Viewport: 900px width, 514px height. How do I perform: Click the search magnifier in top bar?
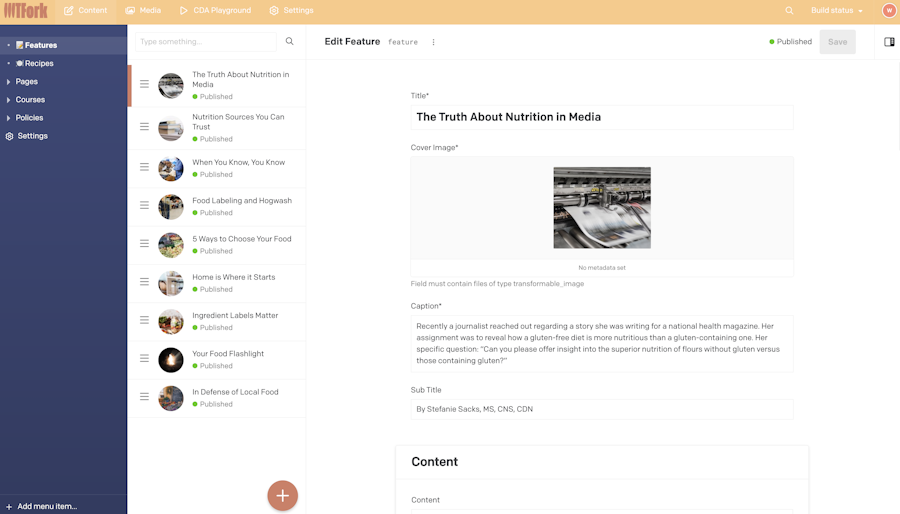pyautogui.click(x=789, y=10)
